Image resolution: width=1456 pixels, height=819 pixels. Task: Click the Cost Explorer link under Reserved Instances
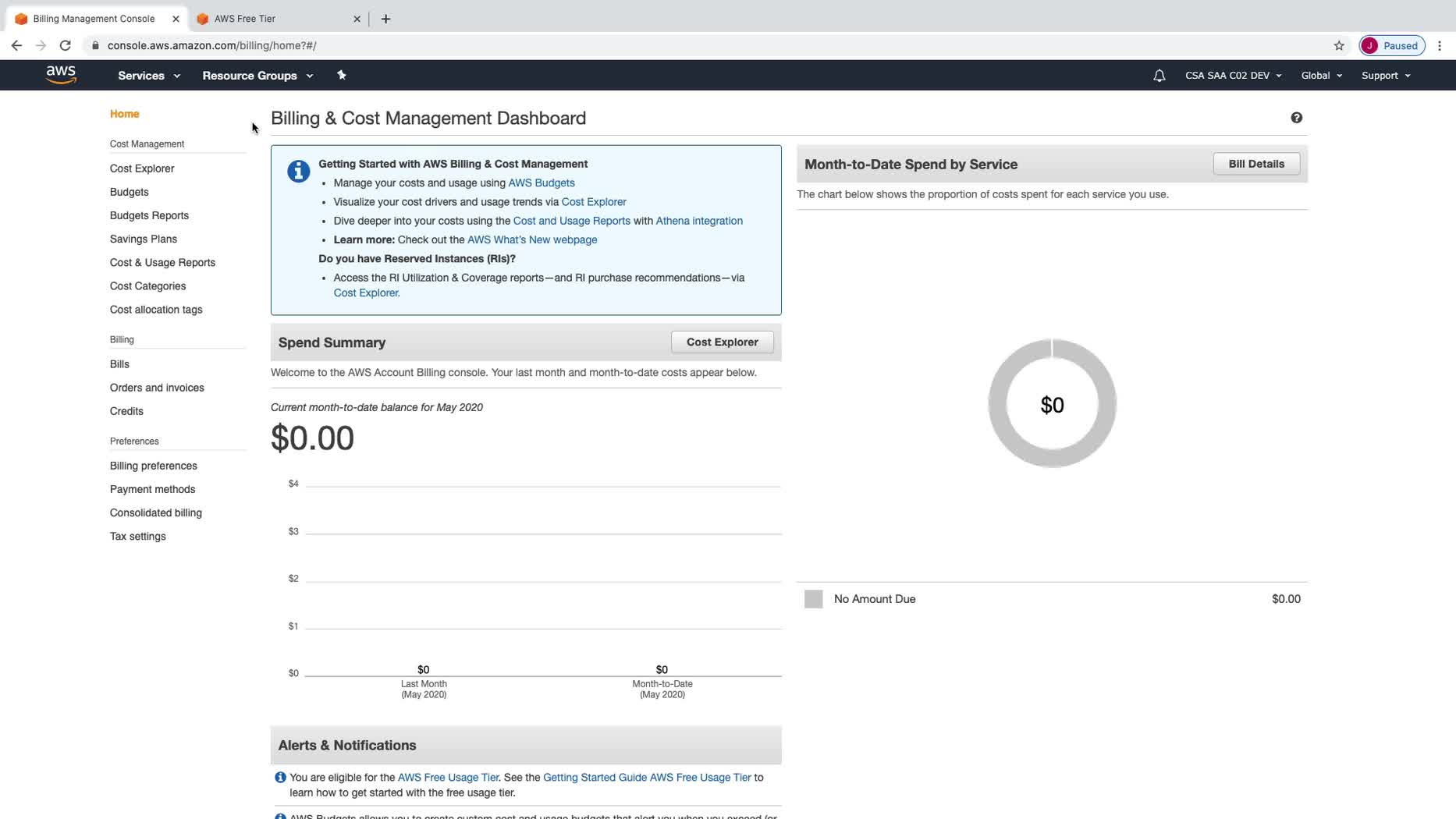367,292
